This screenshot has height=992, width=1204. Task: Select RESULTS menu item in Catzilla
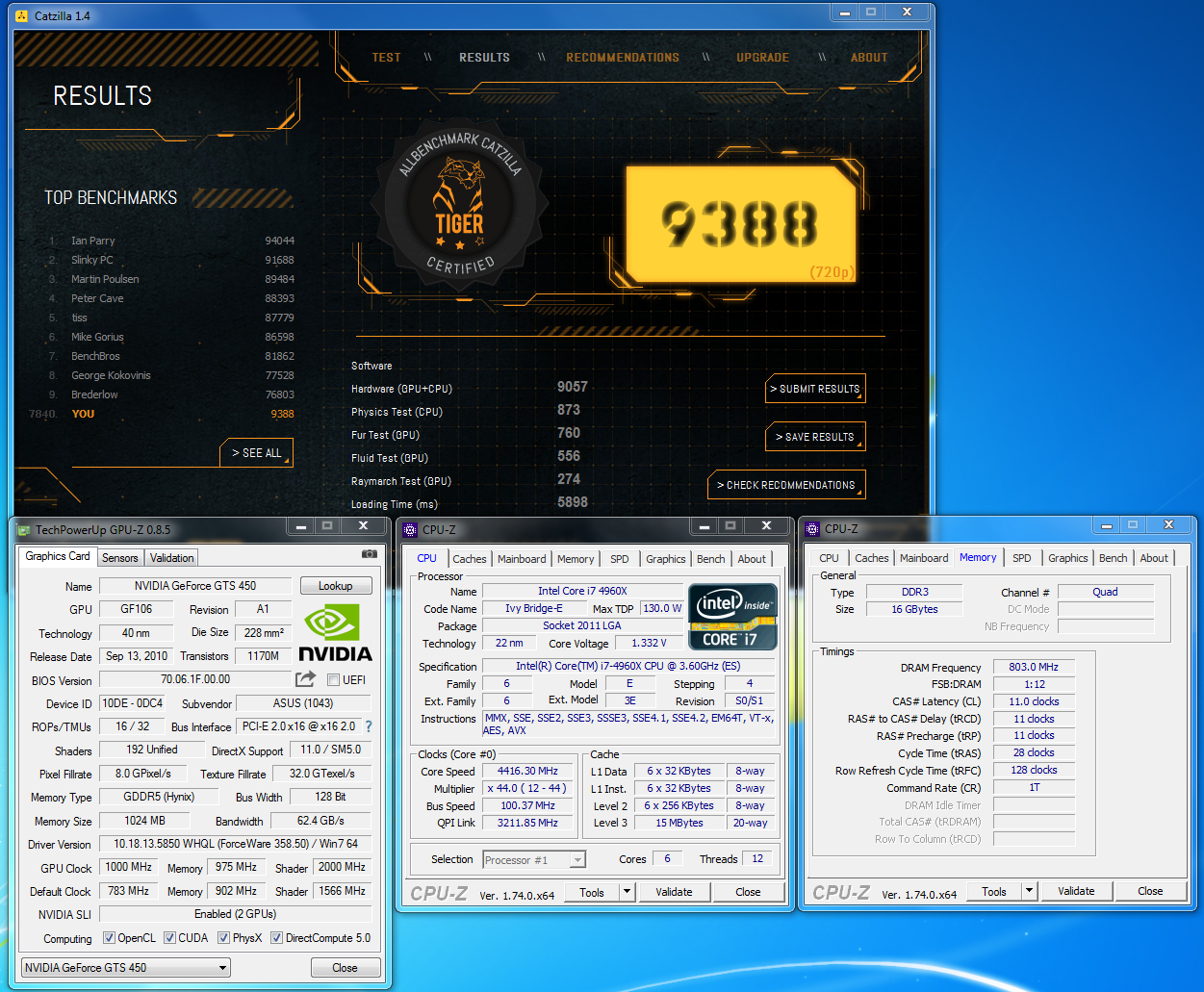tap(484, 58)
